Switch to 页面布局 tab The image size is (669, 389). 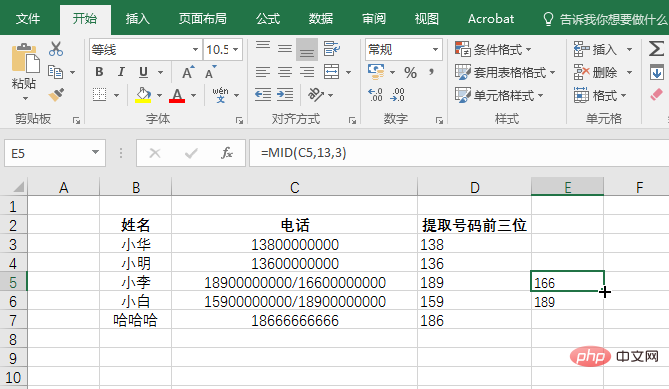tap(203, 19)
